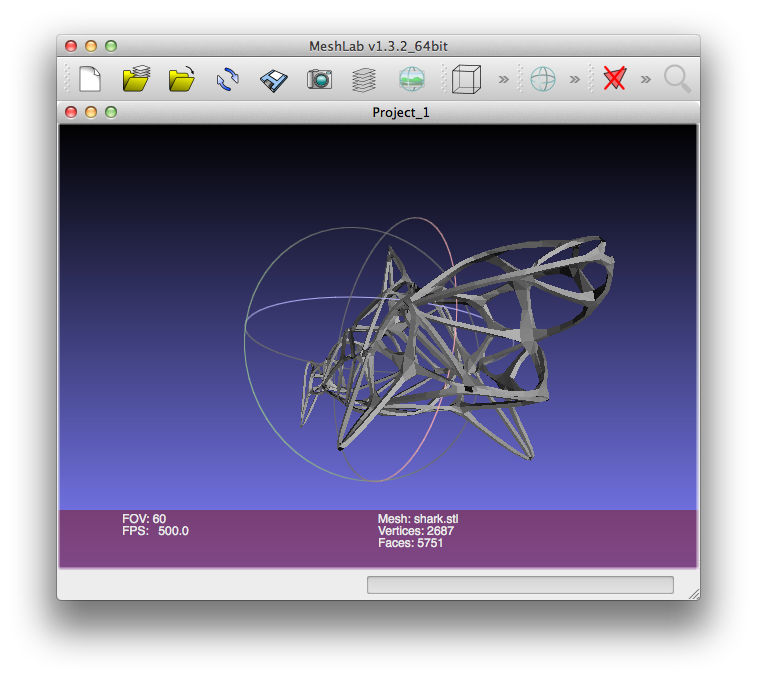Minimize the Project_1 subwindow
The image size is (757, 679).
click(91, 112)
